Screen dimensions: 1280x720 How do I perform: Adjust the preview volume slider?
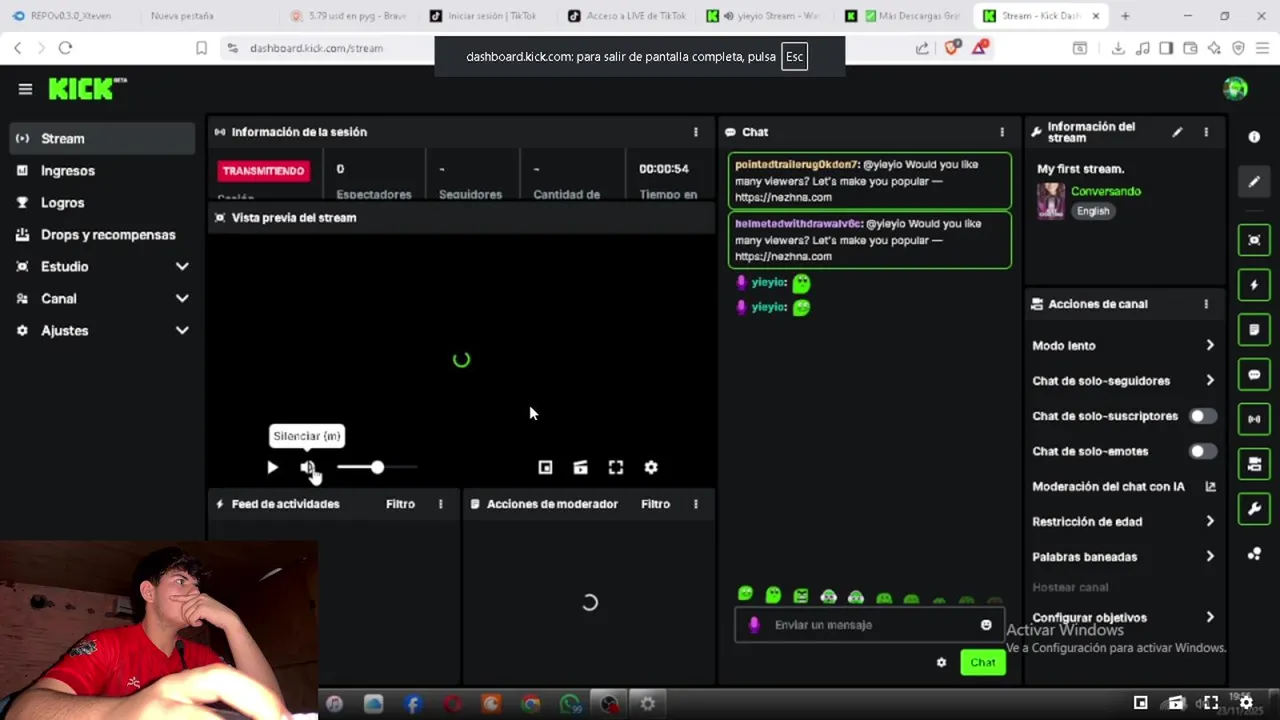tap(377, 467)
